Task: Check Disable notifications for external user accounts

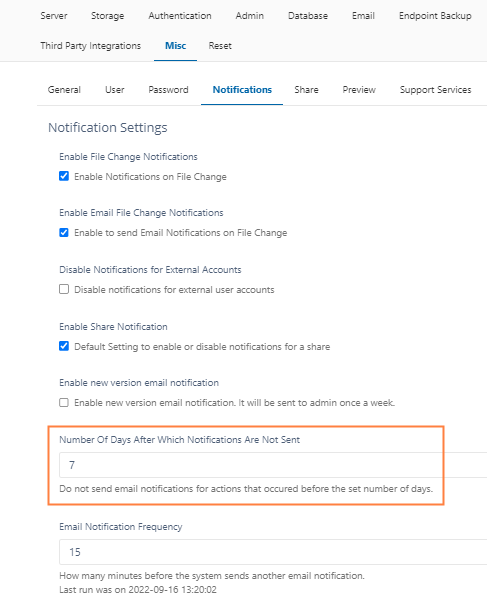Action: tap(64, 289)
